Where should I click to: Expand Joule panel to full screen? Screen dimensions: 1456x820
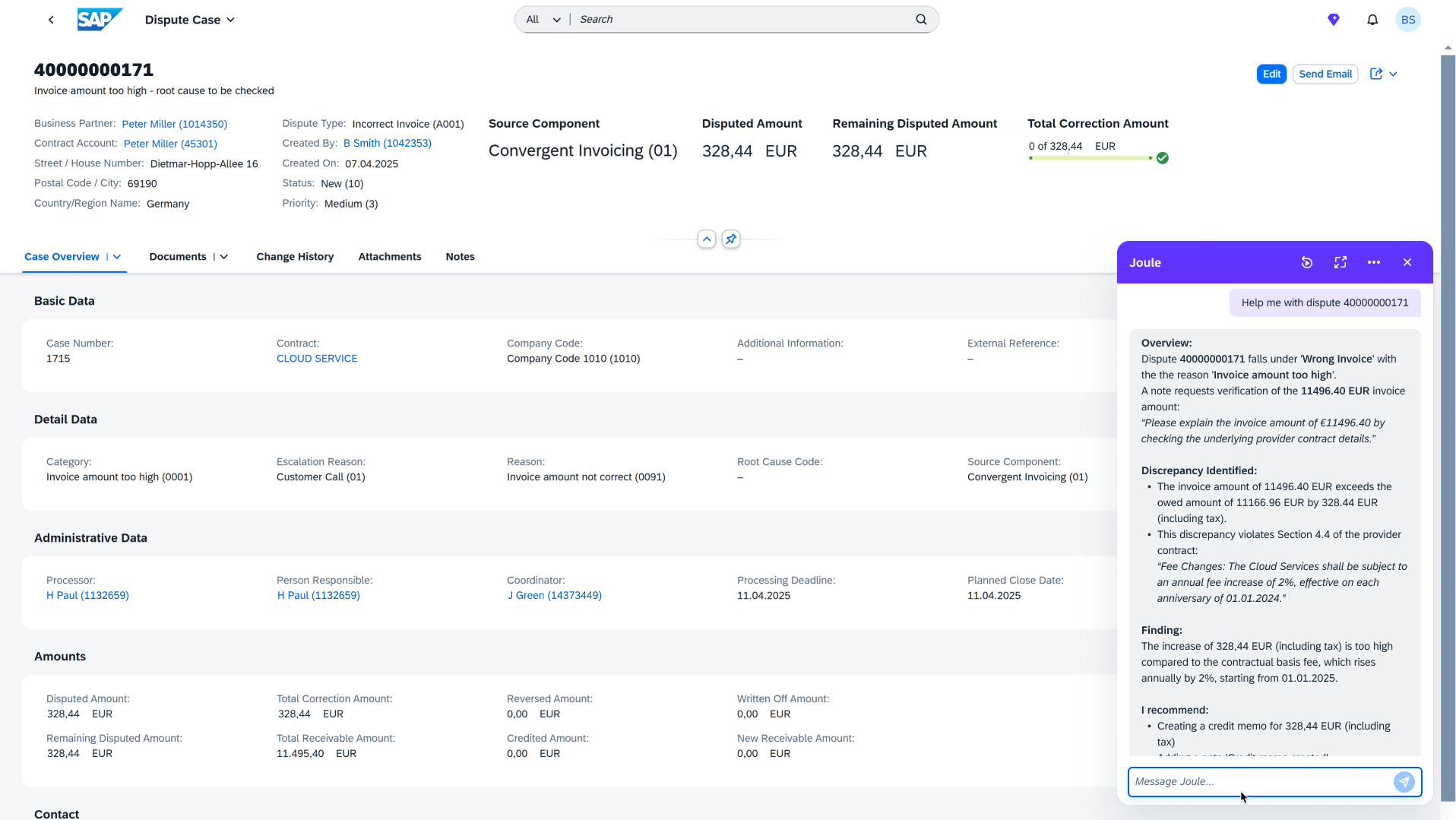[1340, 262]
